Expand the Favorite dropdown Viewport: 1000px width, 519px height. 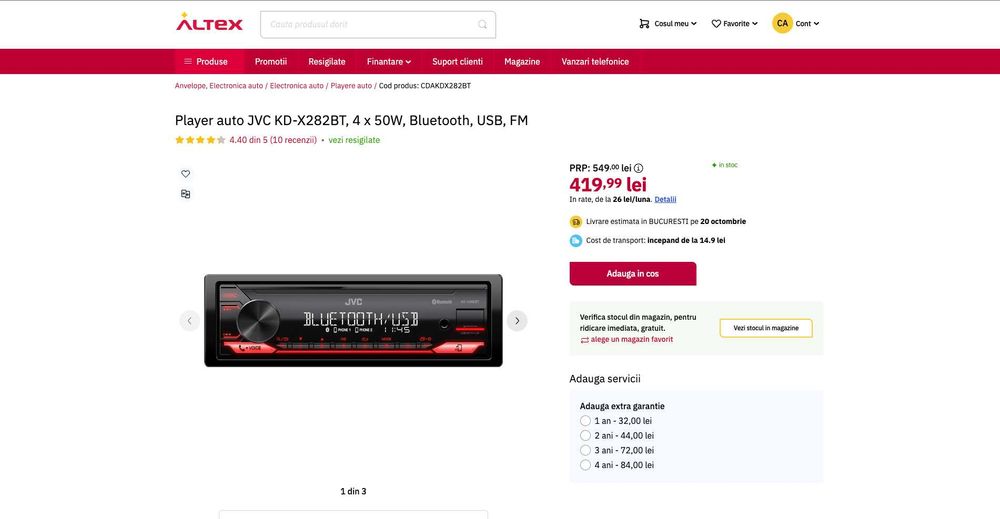735,24
